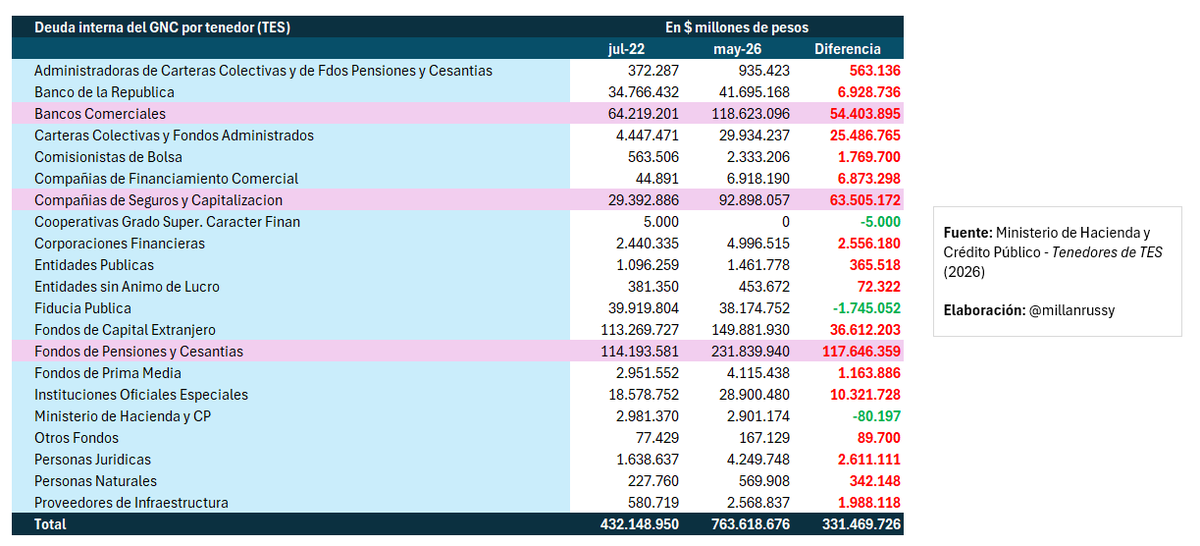Click the may-26 value 2.568.837
This screenshot has width=1200, height=546.
[758, 503]
